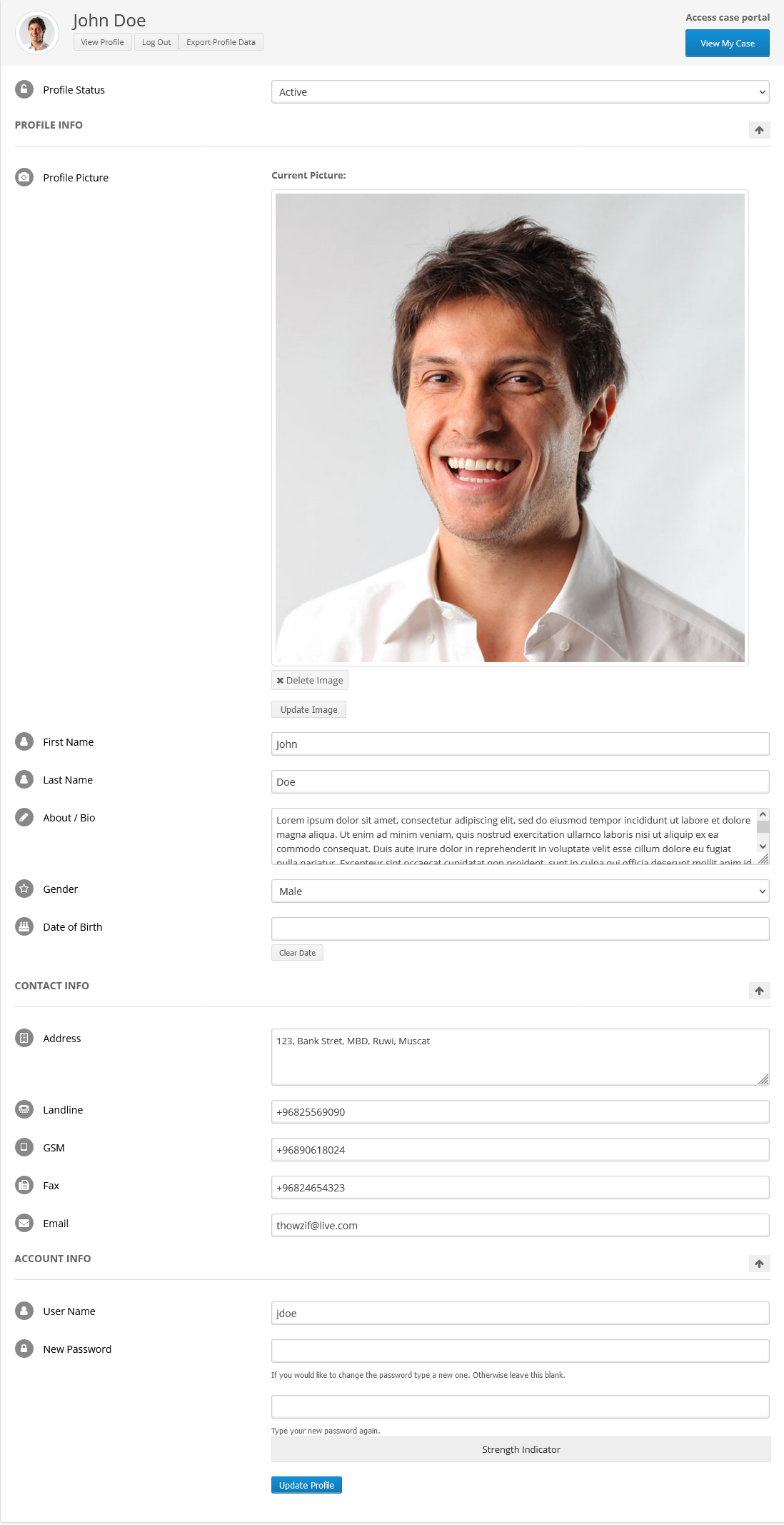This screenshot has width=784, height=1525.
Task: Open the Profile Status dropdown showing Active
Action: 520,92
